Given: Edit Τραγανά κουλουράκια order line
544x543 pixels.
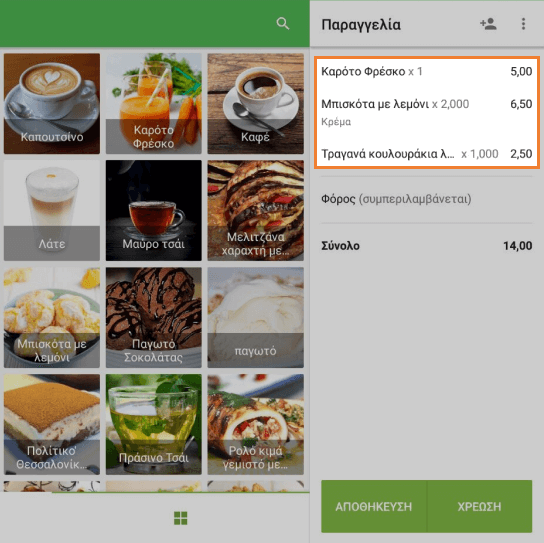Looking at the screenshot, I should click(x=426, y=154).
